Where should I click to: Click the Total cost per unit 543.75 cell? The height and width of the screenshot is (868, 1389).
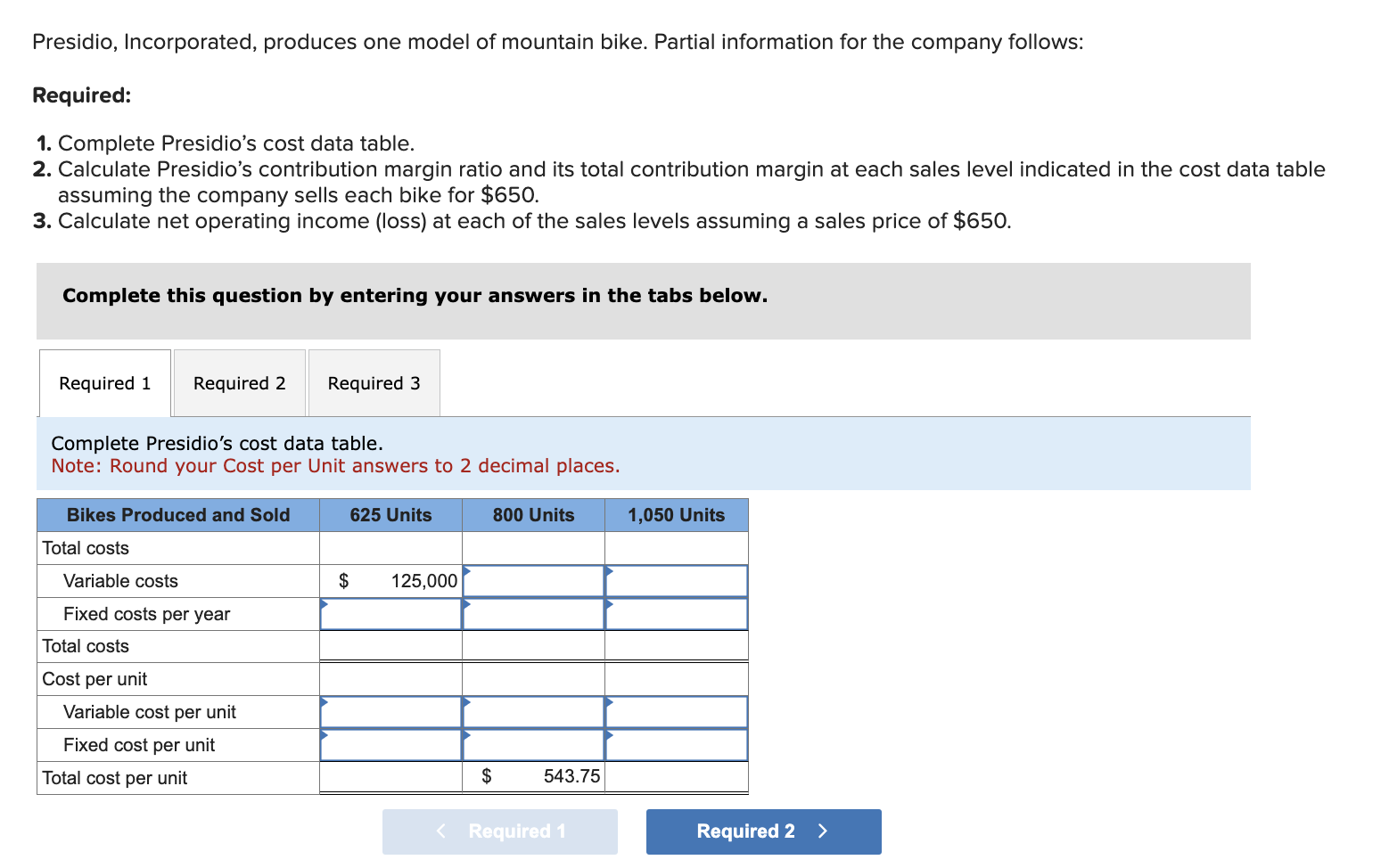[532, 776]
